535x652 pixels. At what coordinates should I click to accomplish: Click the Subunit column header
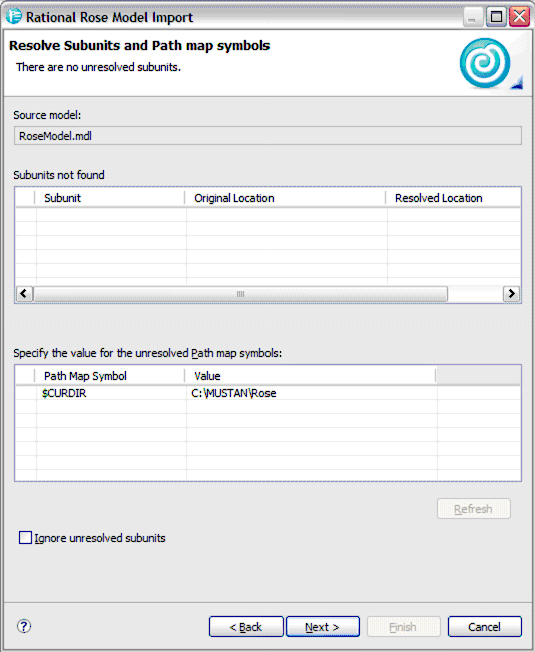pos(110,198)
